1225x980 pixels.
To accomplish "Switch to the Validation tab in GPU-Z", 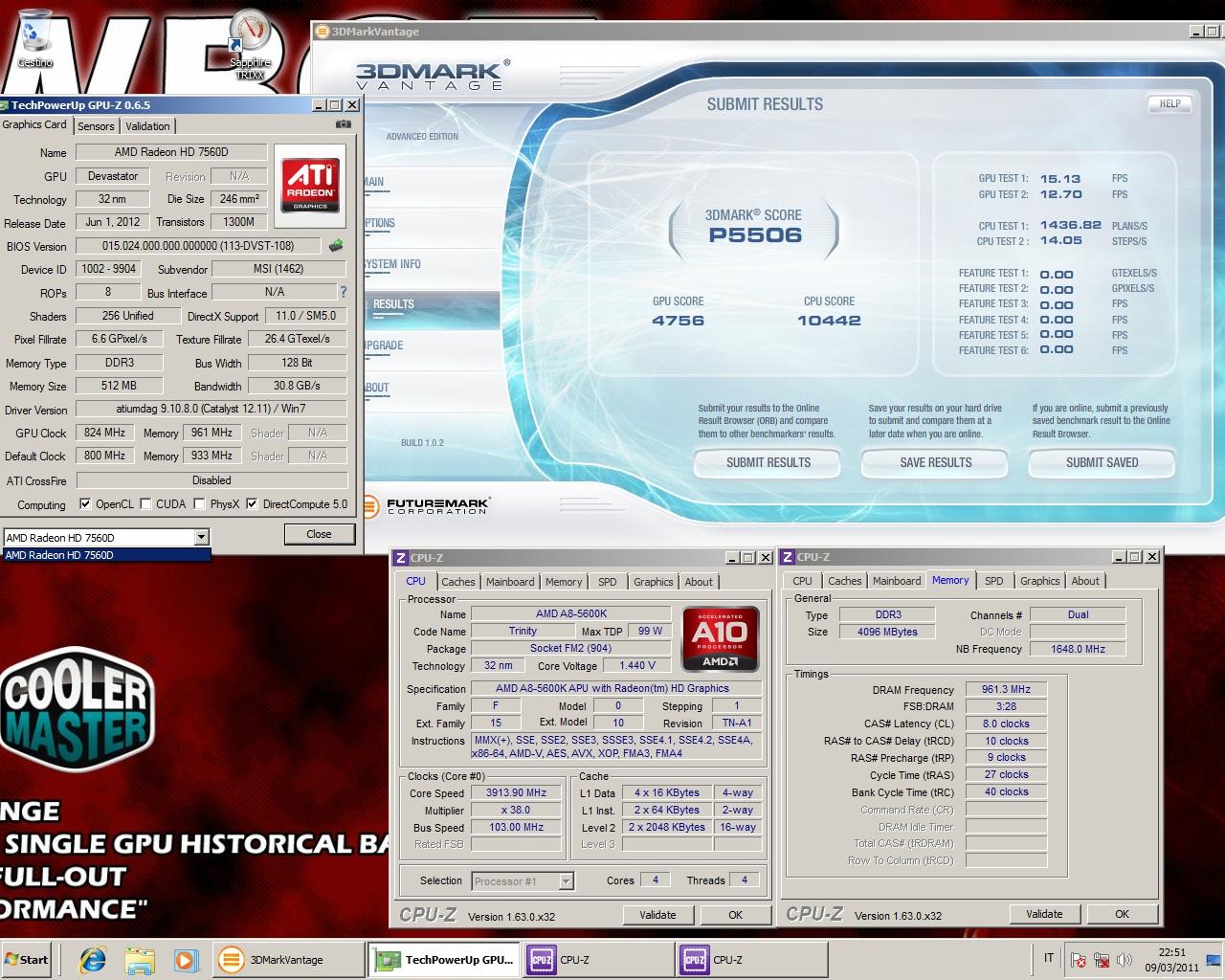I will coord(147,126).
